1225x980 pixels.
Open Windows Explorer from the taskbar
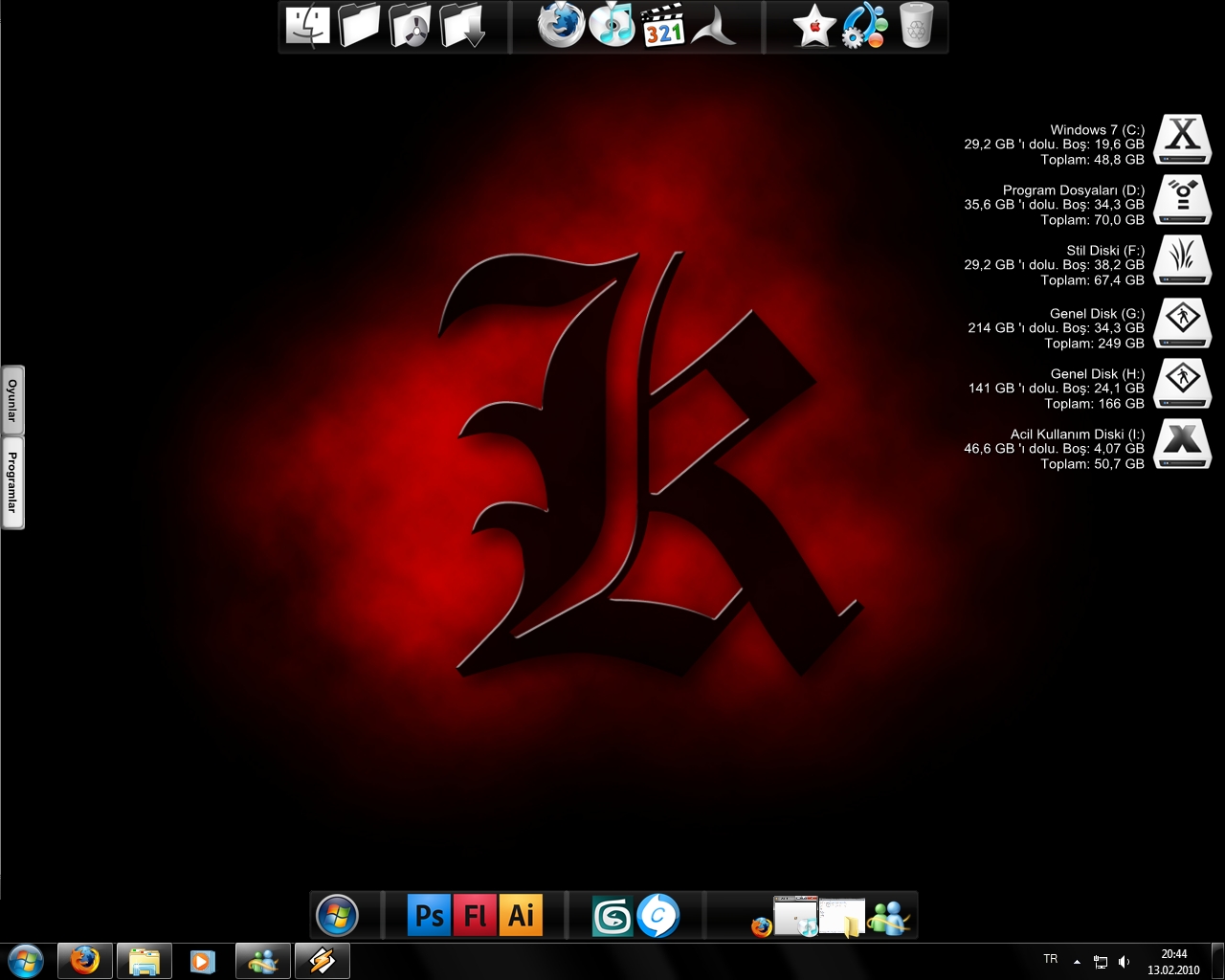[145, 960]
